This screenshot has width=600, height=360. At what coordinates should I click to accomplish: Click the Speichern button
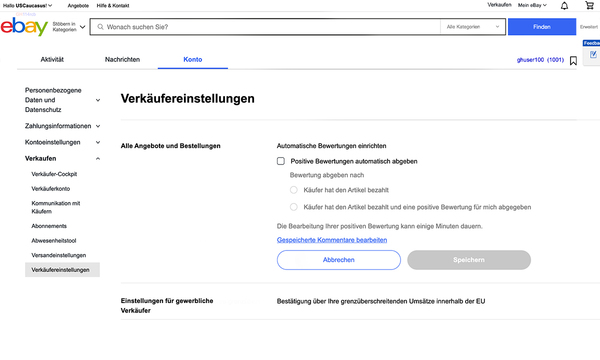(469, 260)
